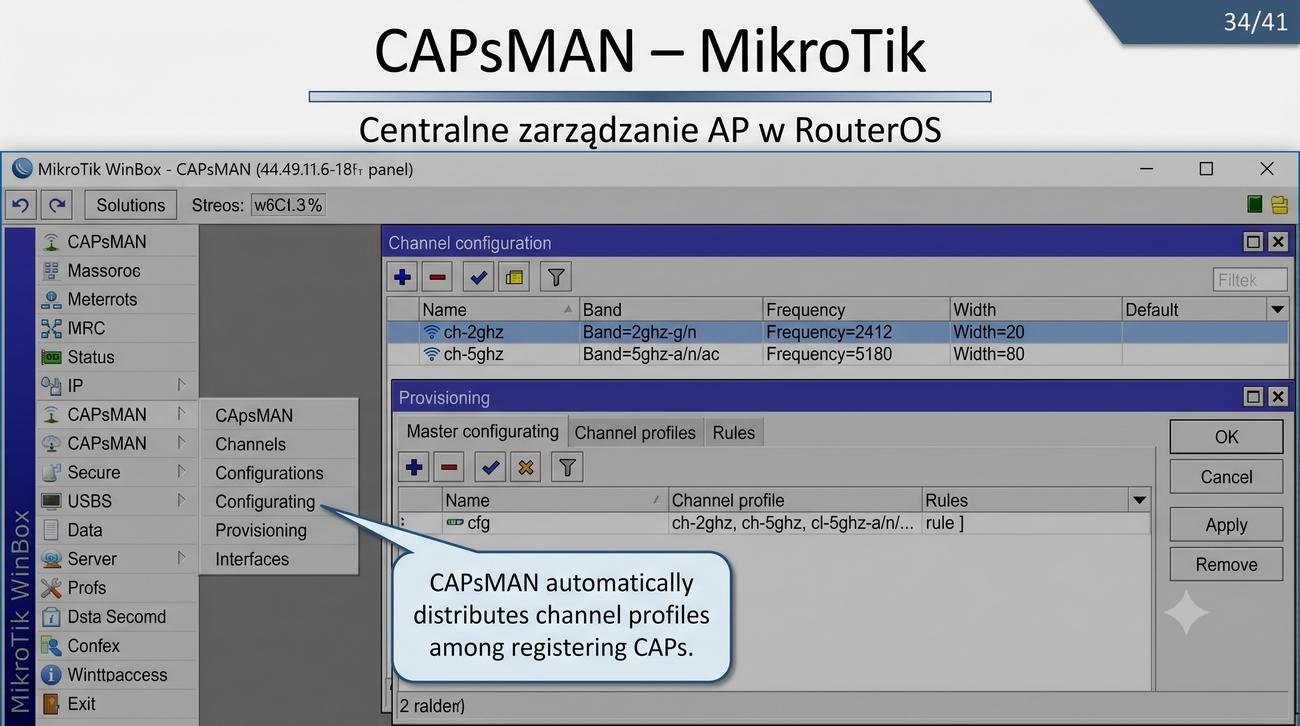Image resolution: width=1300 pixels, height=726 pixels.
Task: Maximize the Channel configuration window
Action: coord(1253,243)
